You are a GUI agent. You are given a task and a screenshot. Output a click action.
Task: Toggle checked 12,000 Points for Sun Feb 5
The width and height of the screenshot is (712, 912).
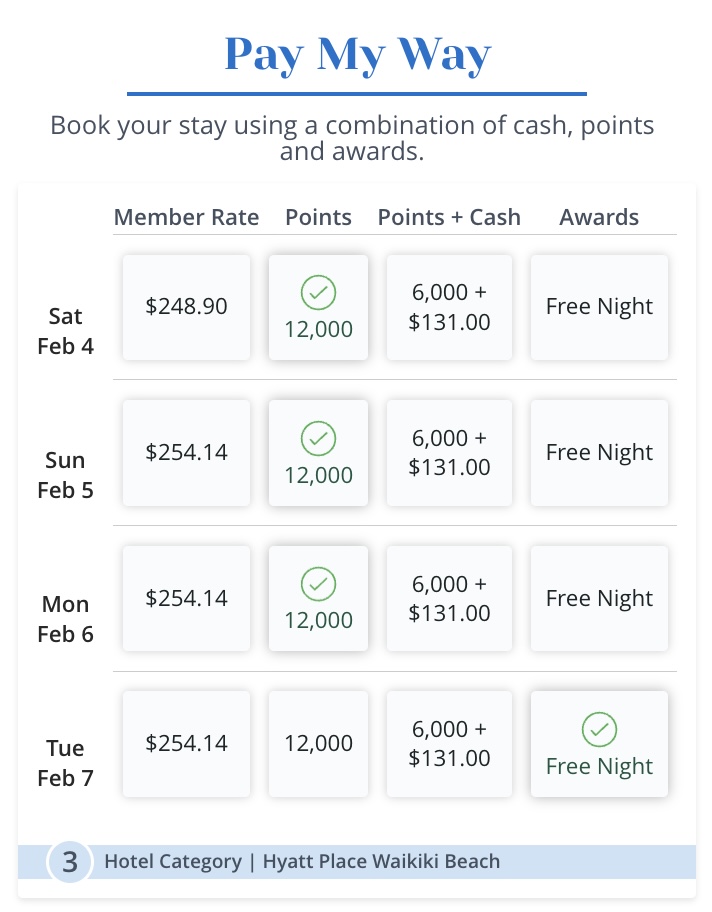coord(318,454)
